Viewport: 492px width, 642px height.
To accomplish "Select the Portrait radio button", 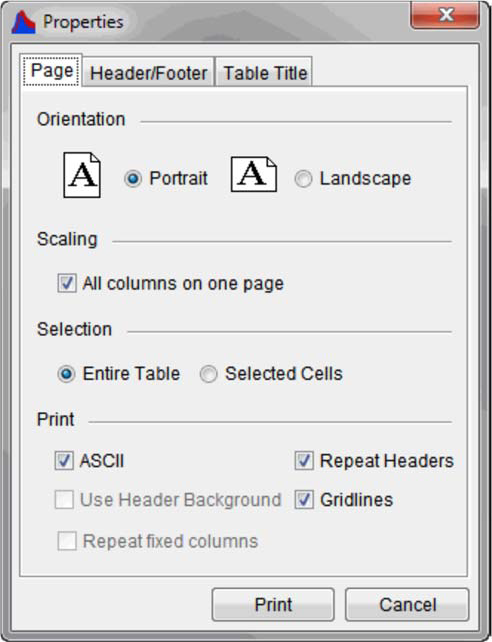I will [x=133, y=179].
